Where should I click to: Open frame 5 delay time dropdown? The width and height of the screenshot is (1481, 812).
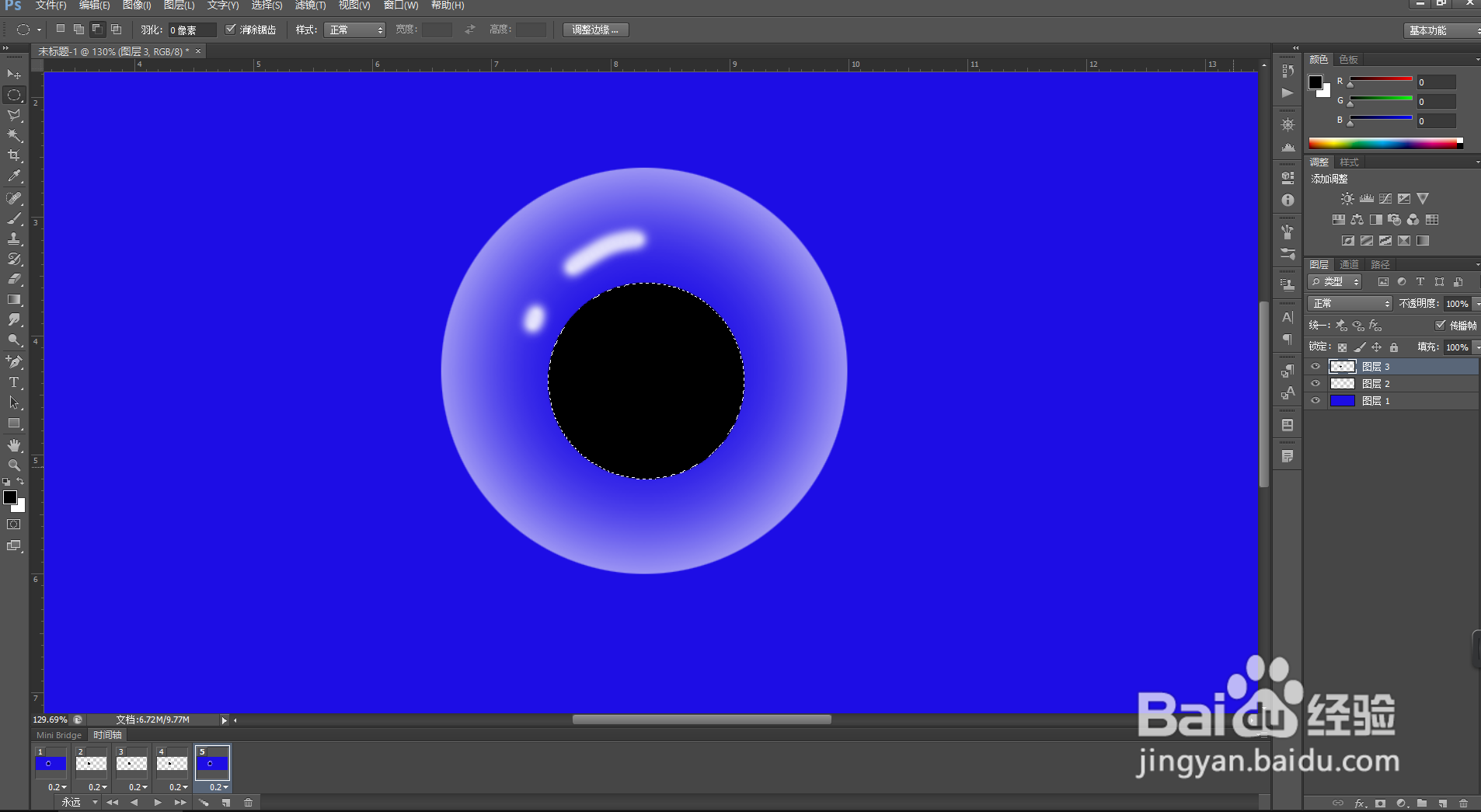tap(219, 787)
